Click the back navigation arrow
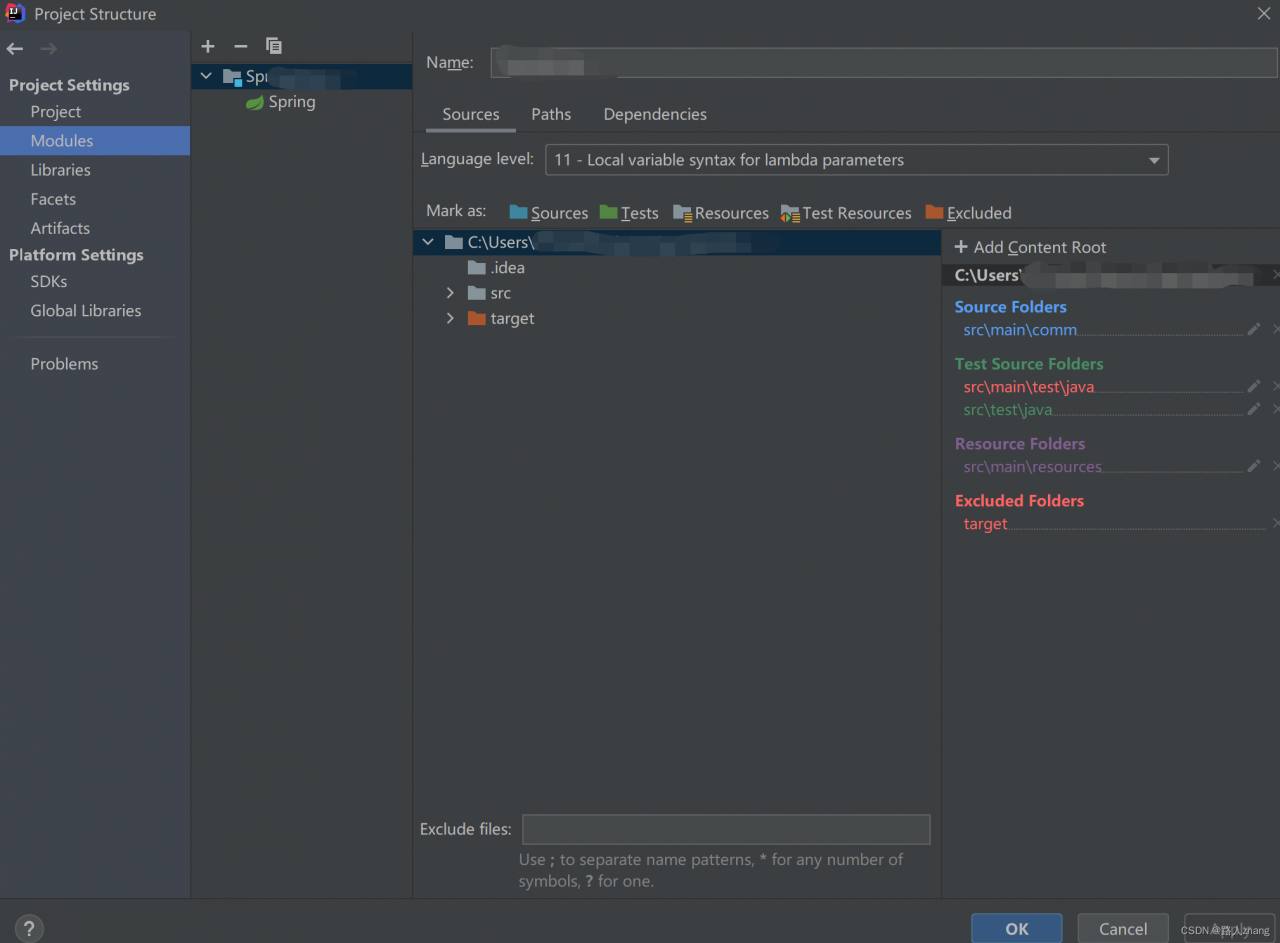Image resolution: width=1280 pixels, height=943 pixels. pyautogui.click(x=15, y=49)
